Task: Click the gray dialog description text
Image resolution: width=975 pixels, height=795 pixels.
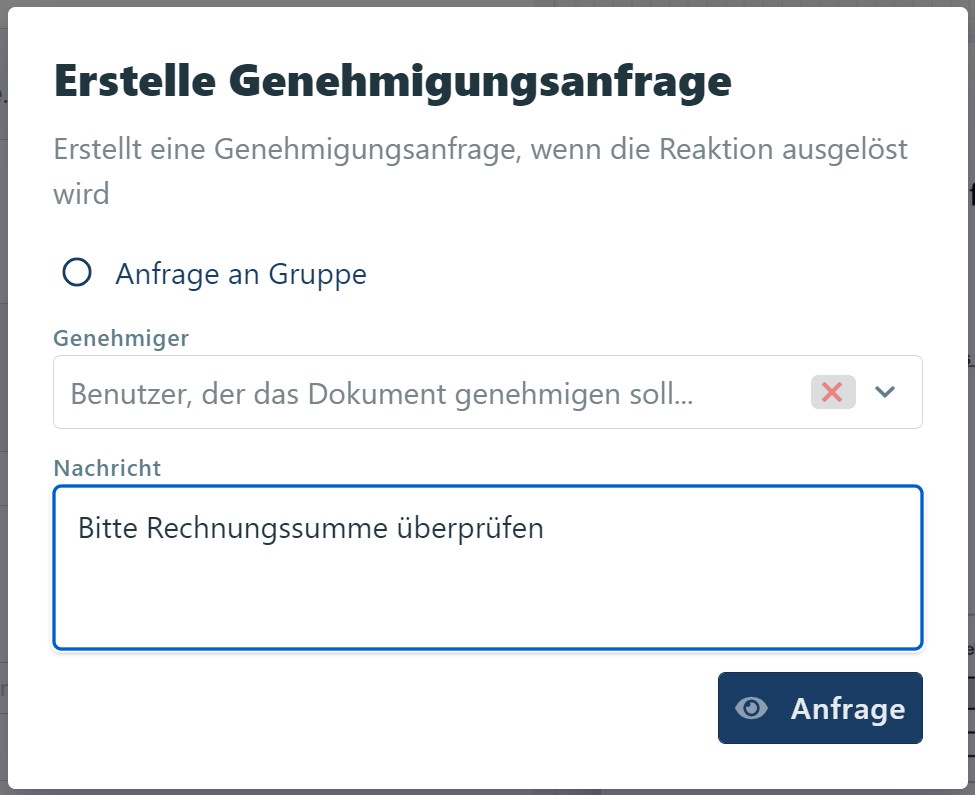Action: tap(480, 150)
